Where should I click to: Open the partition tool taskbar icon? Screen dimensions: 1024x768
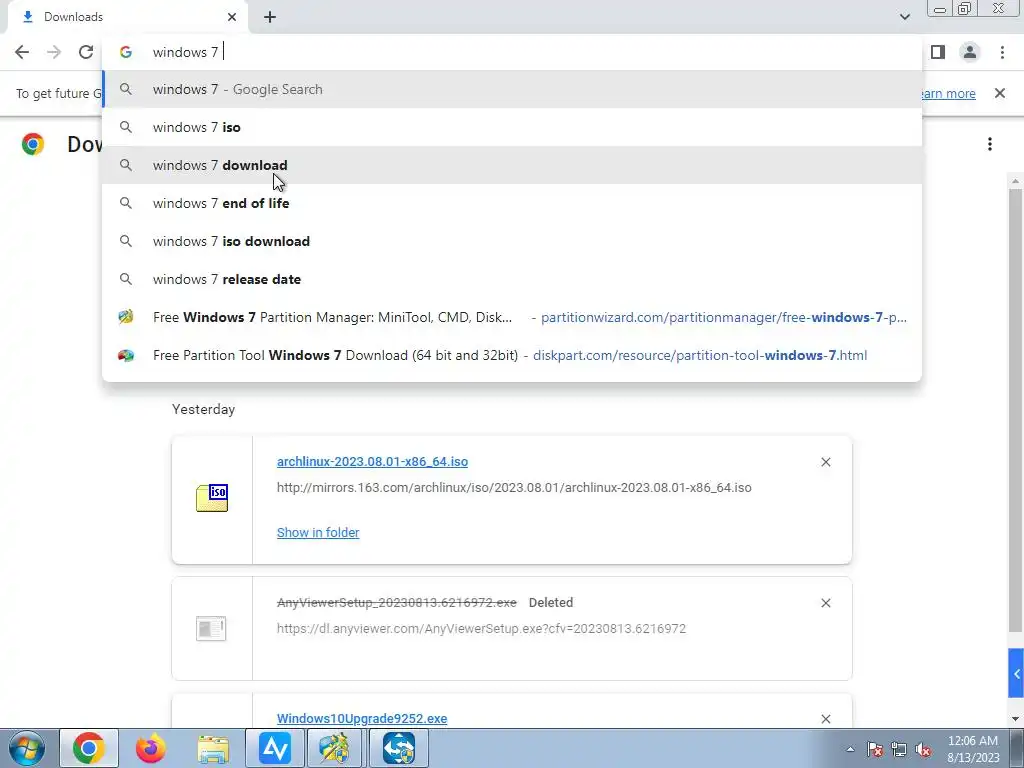[334, 748]
